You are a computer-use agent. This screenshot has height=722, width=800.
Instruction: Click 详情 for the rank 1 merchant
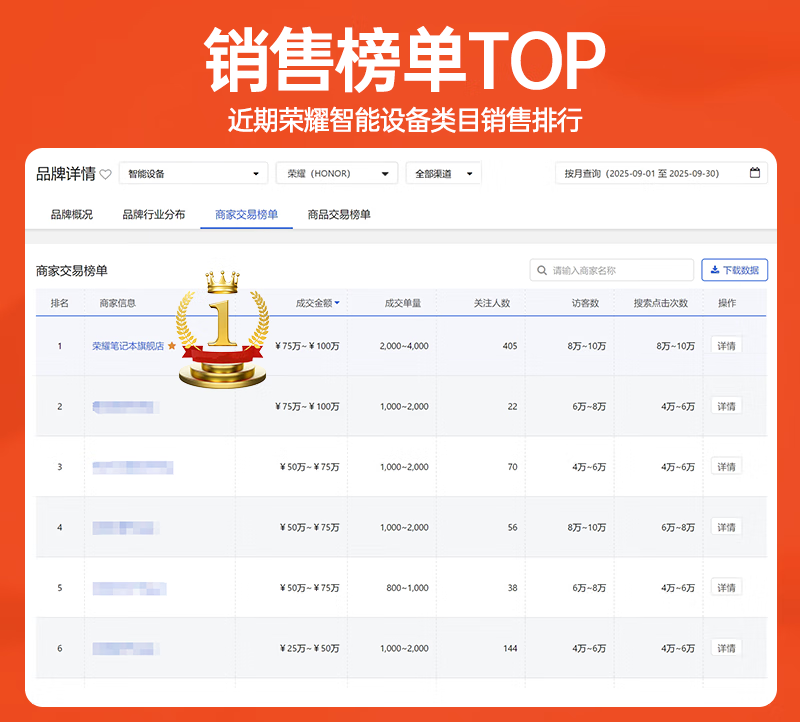pos(725,346)
